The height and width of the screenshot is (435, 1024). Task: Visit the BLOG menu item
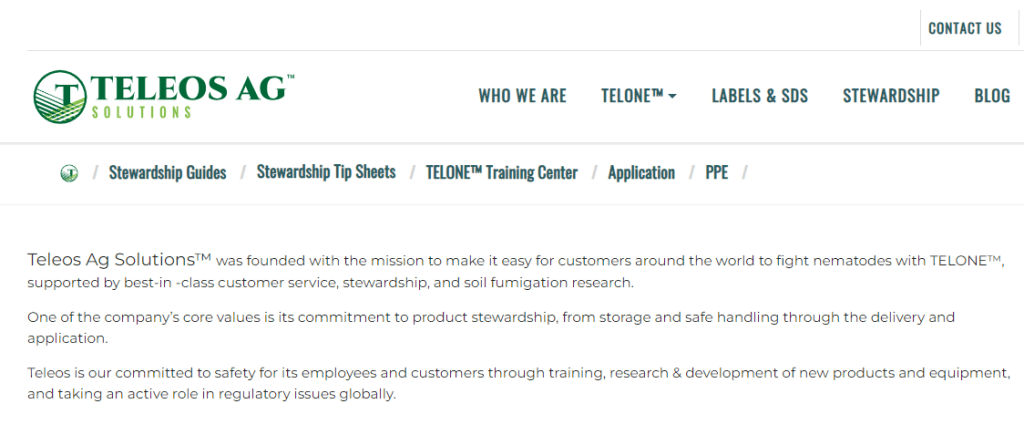tap(992, 96)
